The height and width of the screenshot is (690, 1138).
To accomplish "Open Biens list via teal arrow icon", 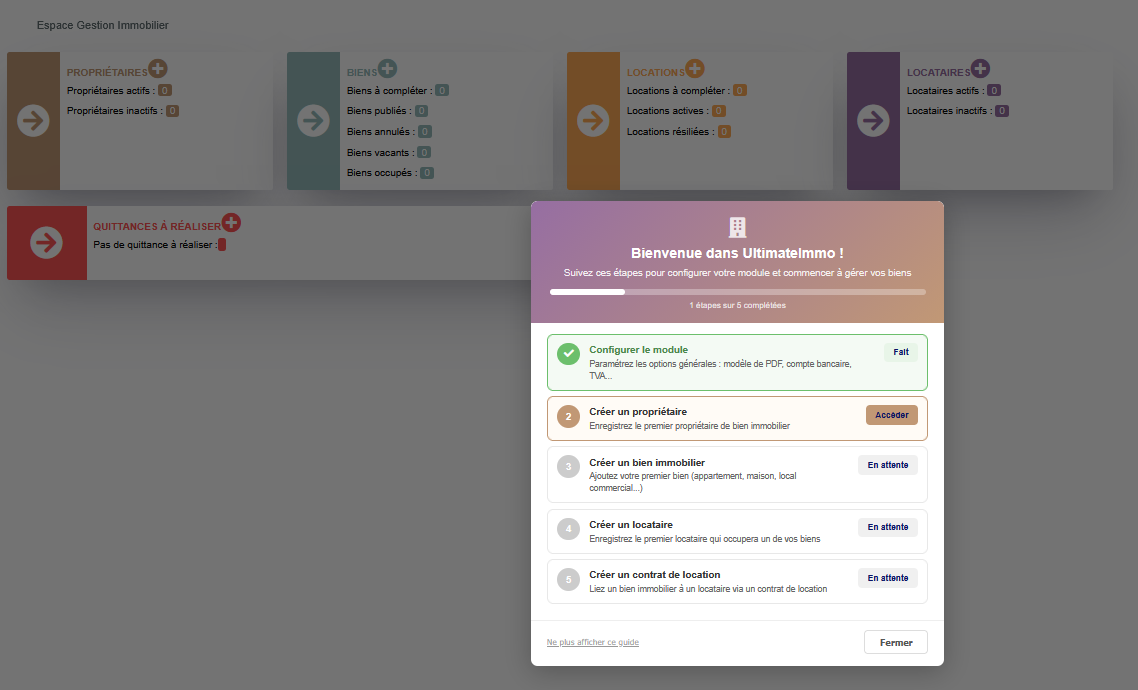I will point(314,120).
